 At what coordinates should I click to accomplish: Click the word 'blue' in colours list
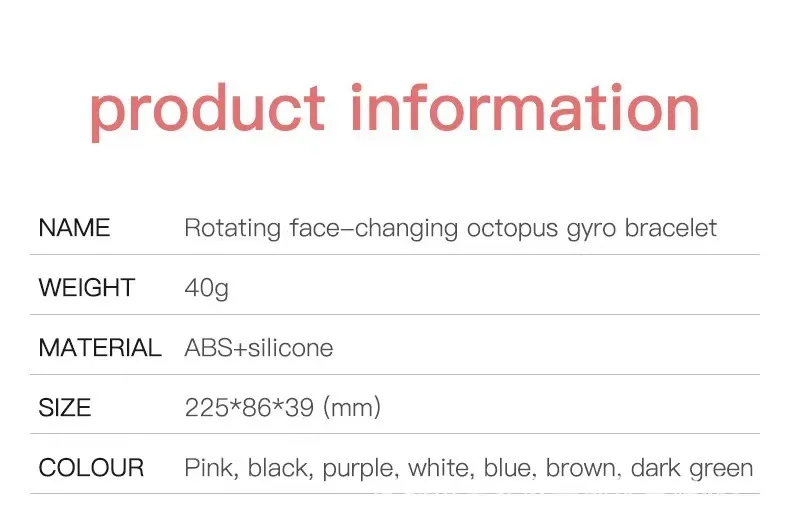point(507,468)
